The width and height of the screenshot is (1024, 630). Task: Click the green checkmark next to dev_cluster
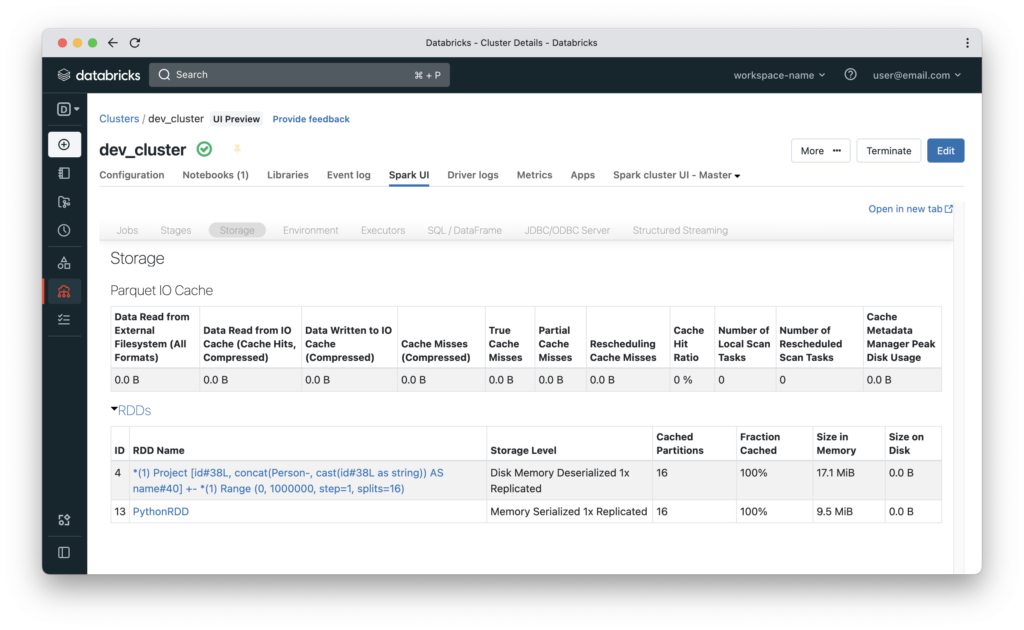[x=203, y=149]
